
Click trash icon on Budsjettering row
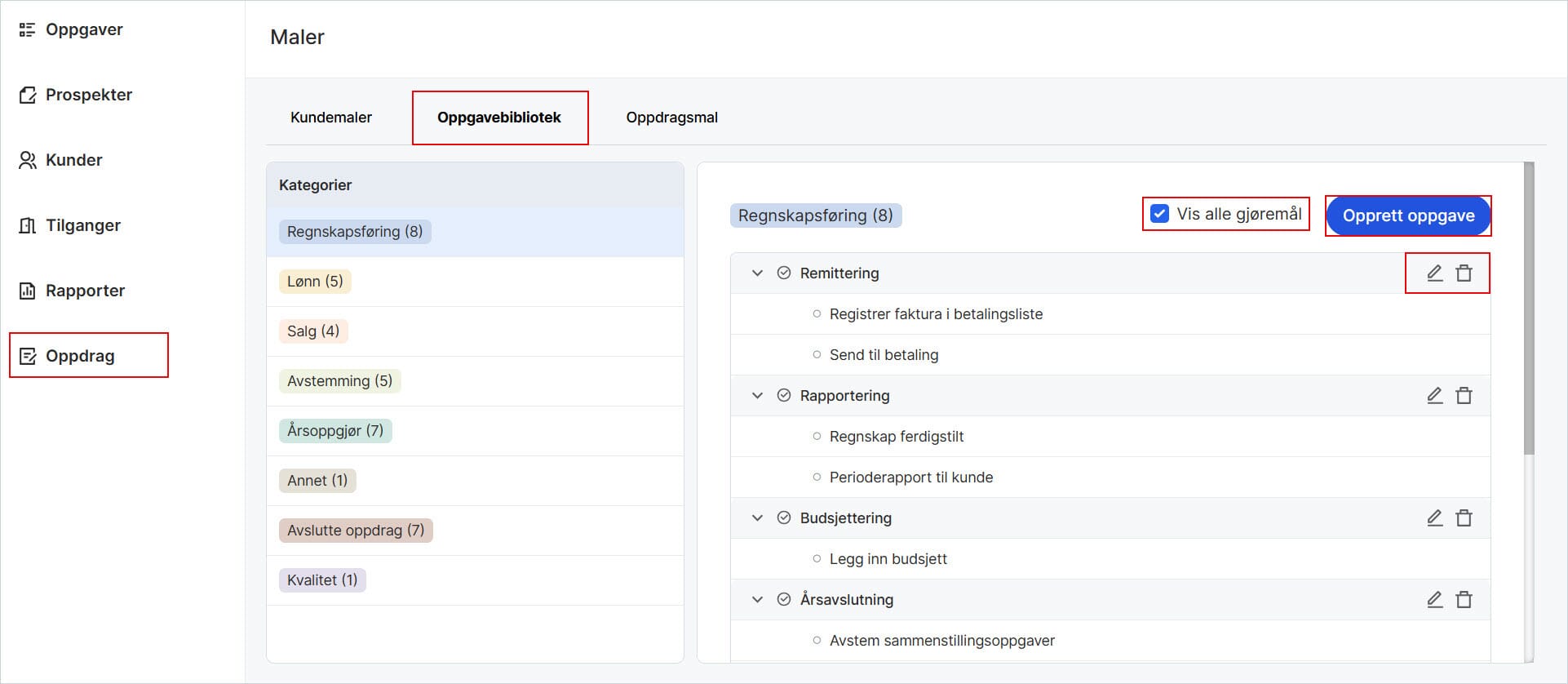(x=1464, y=518)
